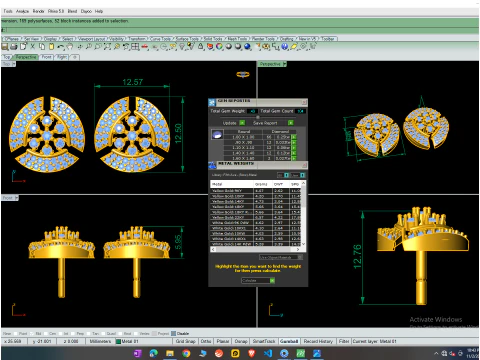This screenshot has width=480, height=360.
Task: Toggle the Perp osnap checkbox
Action: (73, 334)
